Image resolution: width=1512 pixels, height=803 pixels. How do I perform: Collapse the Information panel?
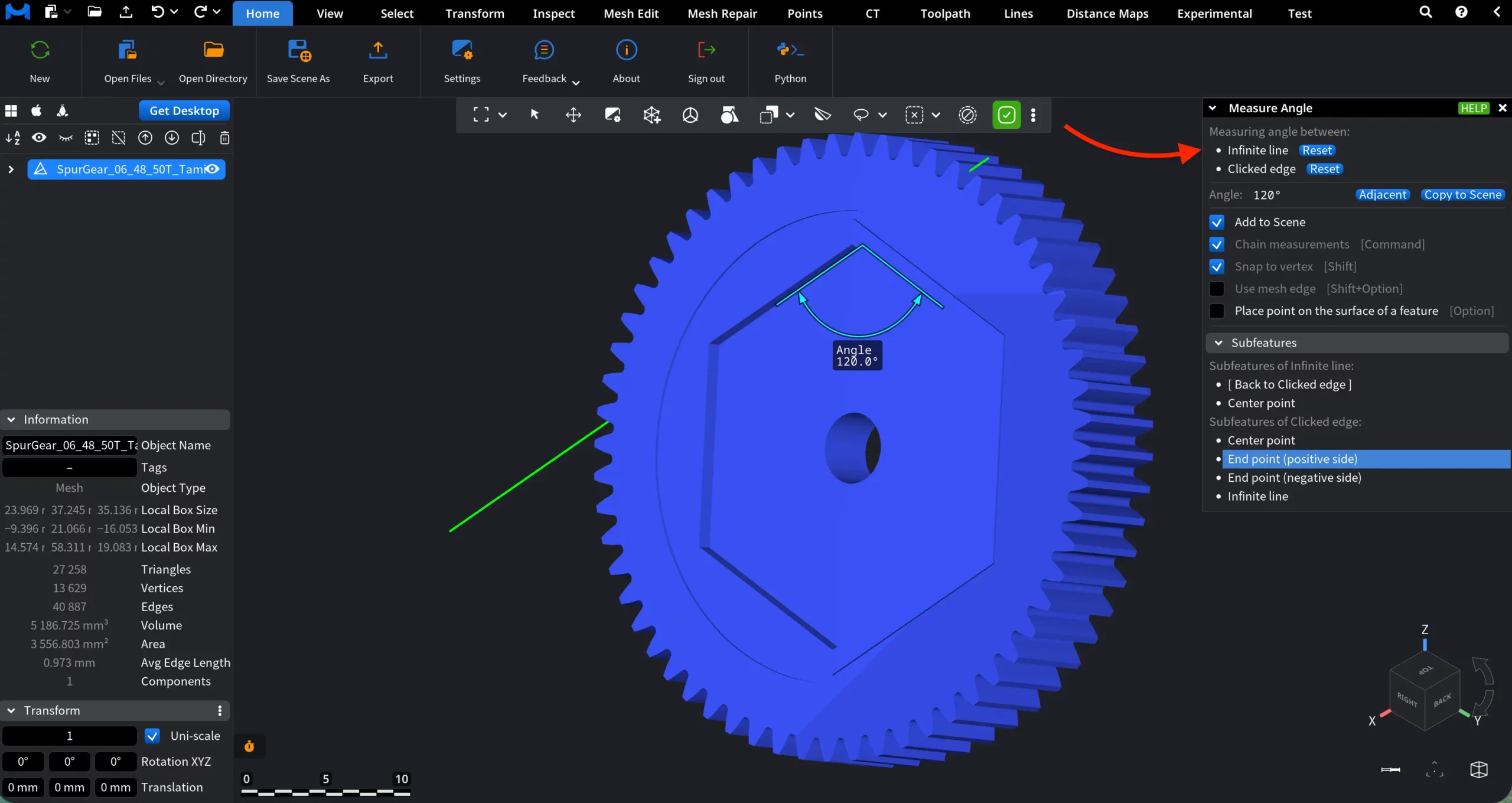(x=11, y=419)
